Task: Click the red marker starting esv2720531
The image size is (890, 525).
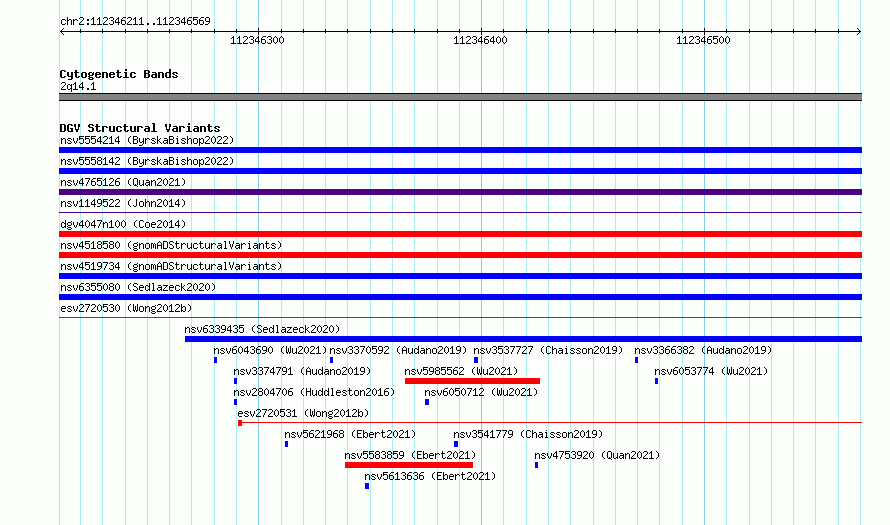Action: (x=240, y=423)
